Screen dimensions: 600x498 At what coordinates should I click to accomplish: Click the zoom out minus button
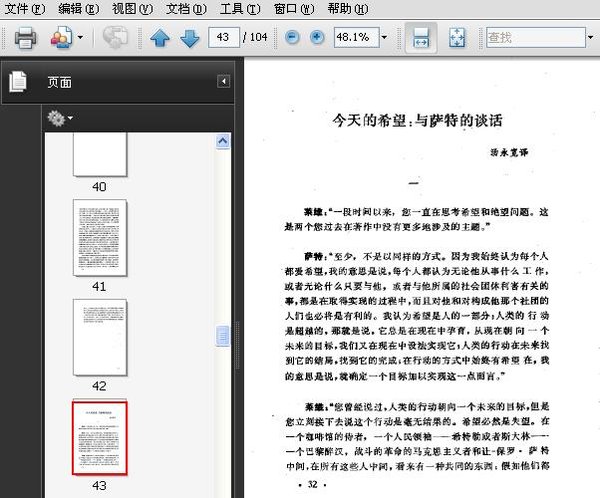[292, 38]
